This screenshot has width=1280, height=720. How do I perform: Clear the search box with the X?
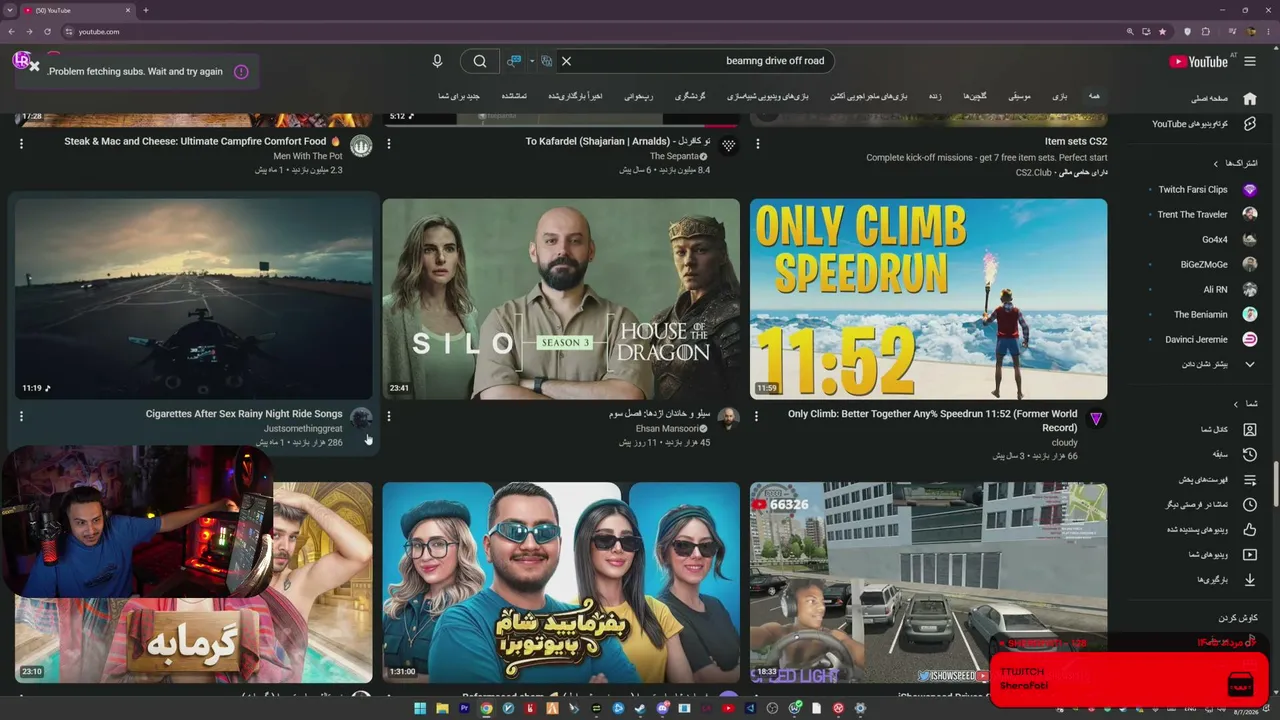(566, 61)
